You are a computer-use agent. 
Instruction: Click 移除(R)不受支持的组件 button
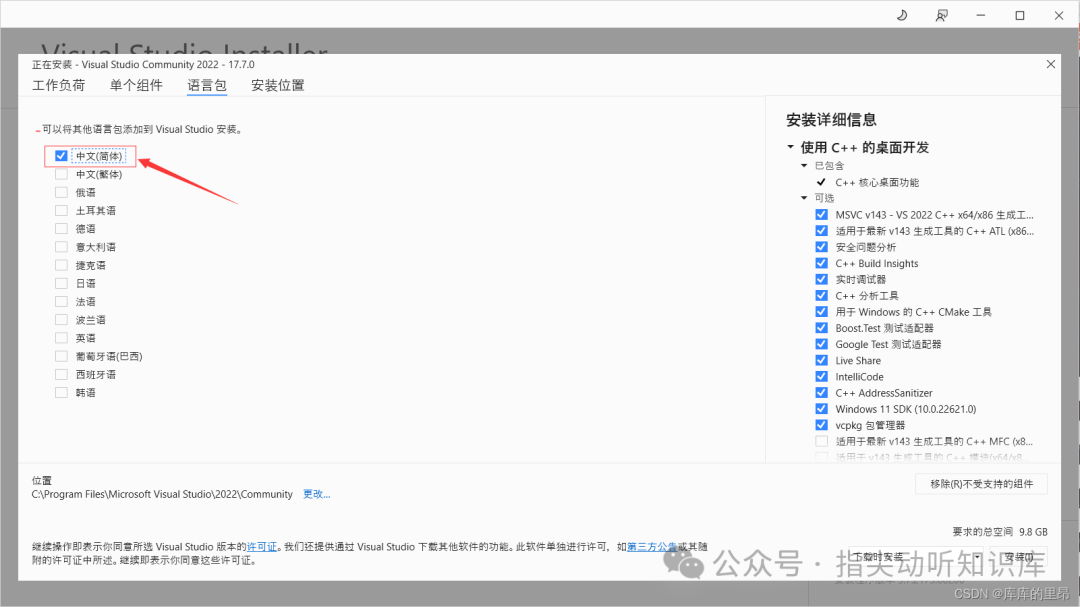coord(982,484)
